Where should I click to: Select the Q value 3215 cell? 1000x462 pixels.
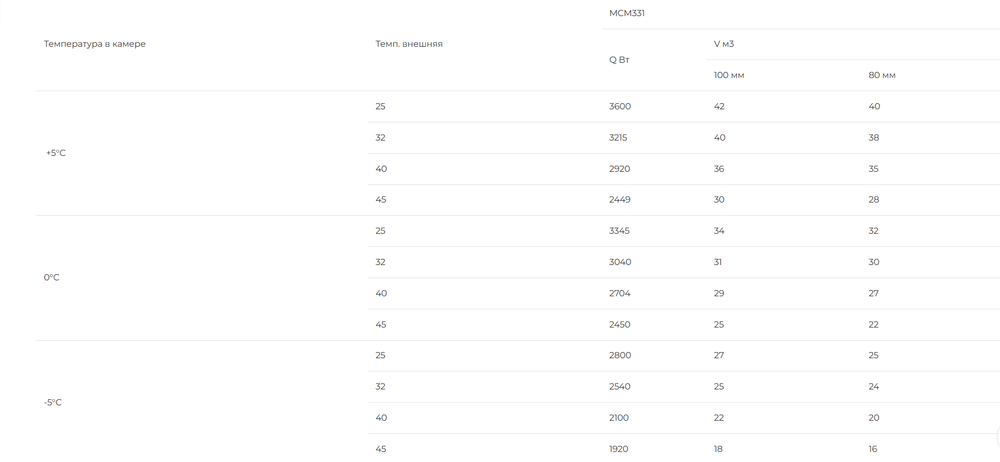click(618, 138)
